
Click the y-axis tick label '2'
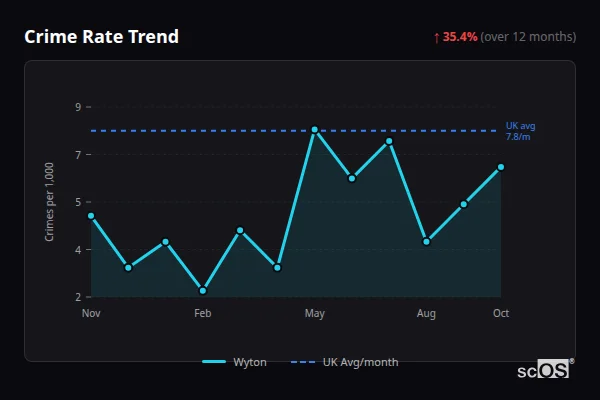point(78,297)
